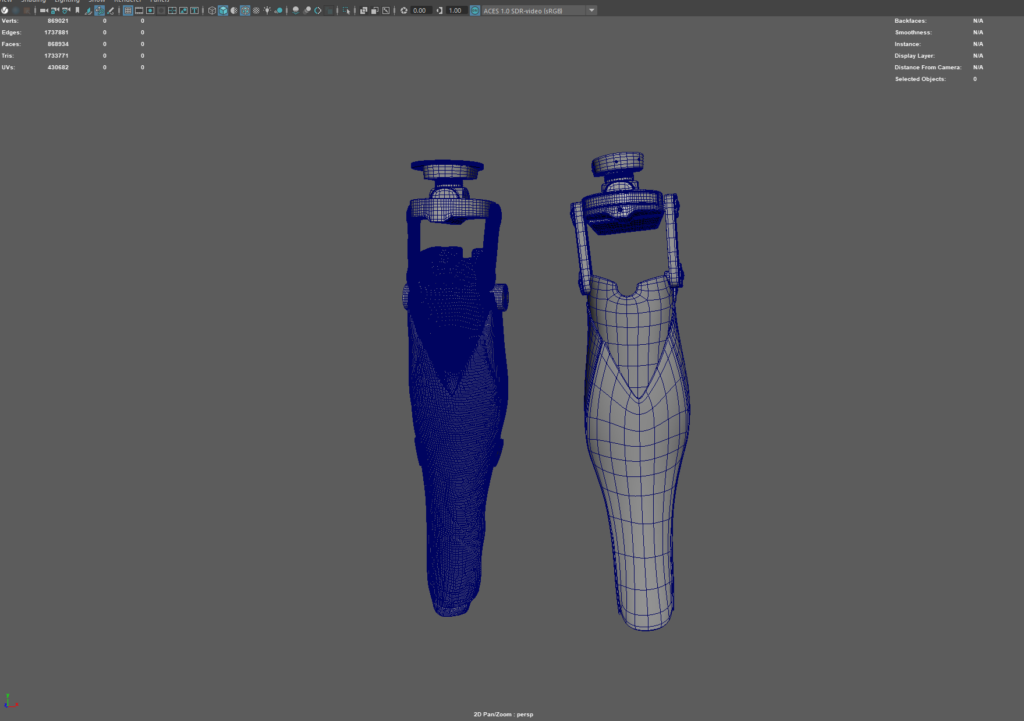This screenshot has width=1024, height=721.
Task: Click the Isolate Select icon
Action: coord(344,10)
